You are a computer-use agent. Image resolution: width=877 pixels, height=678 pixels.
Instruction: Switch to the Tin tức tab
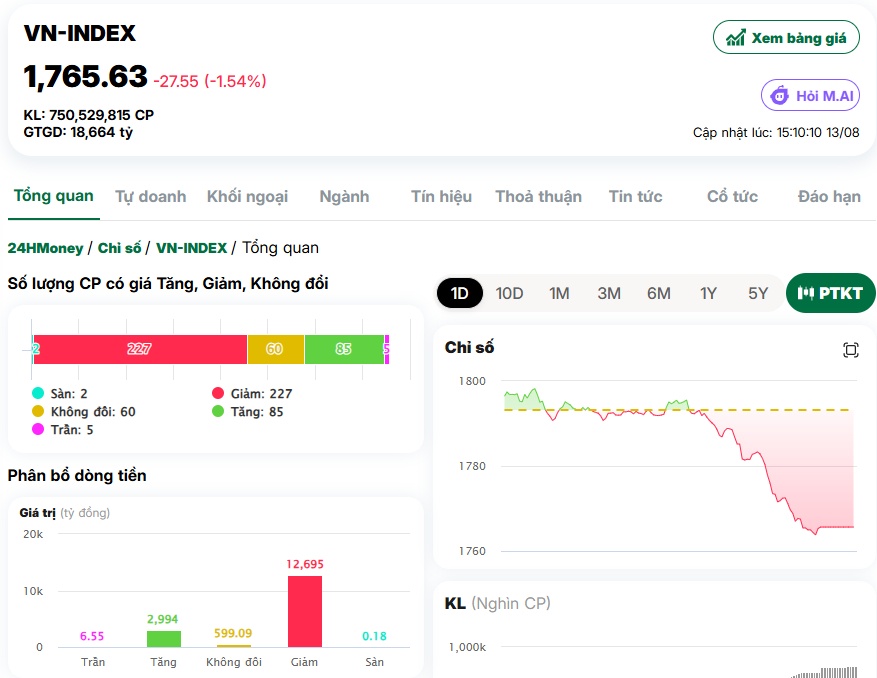635,196
